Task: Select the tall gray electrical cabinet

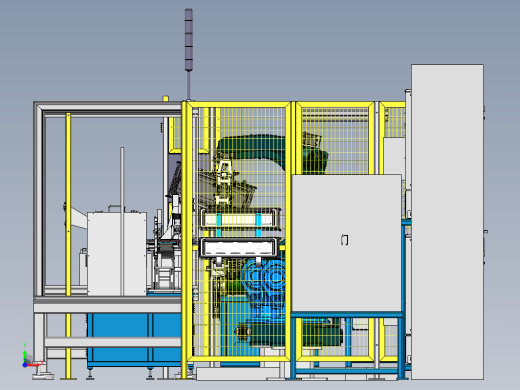Action: [x=447, y=222]
